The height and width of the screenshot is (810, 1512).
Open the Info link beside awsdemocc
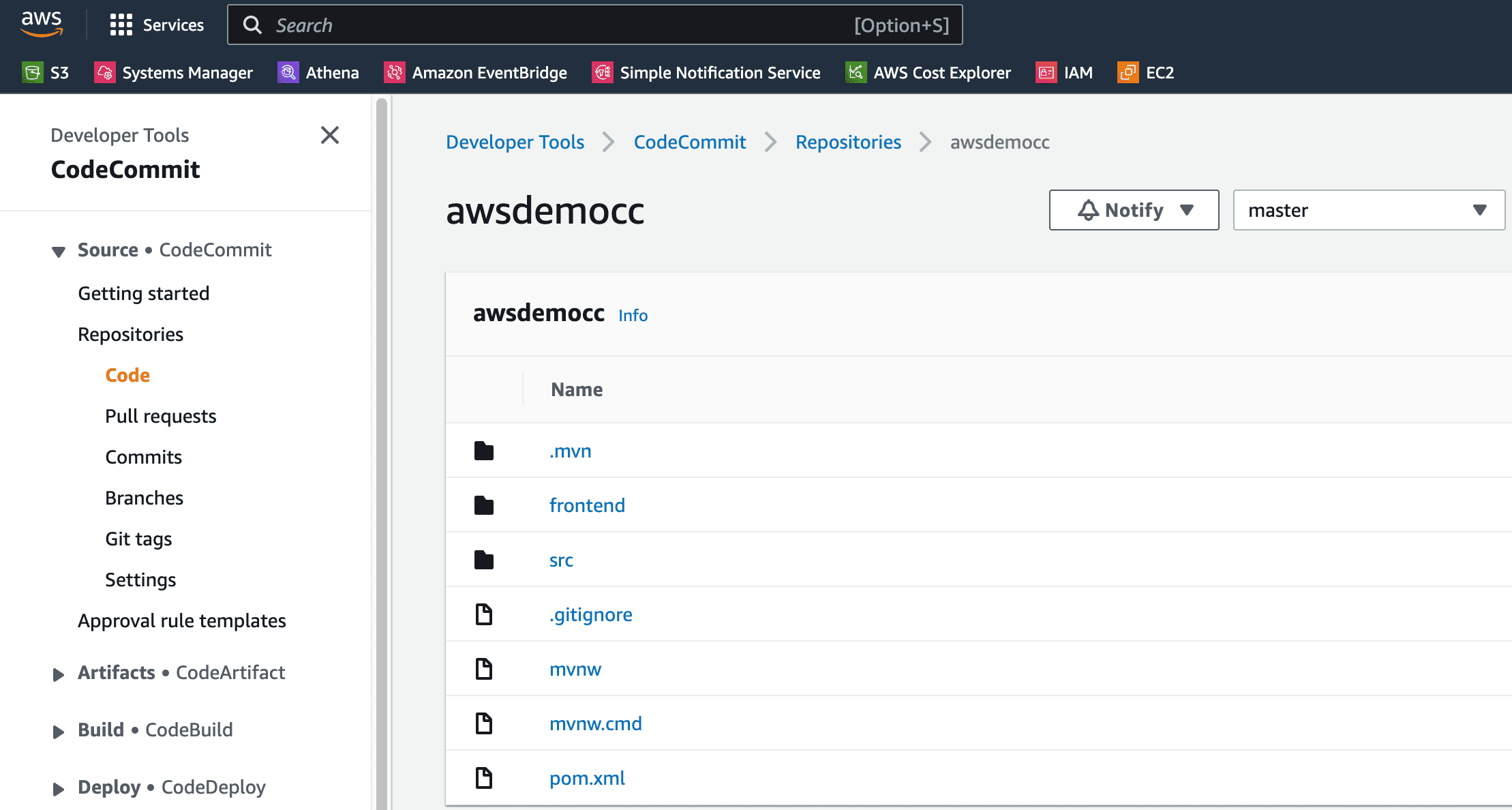(633, 315)
